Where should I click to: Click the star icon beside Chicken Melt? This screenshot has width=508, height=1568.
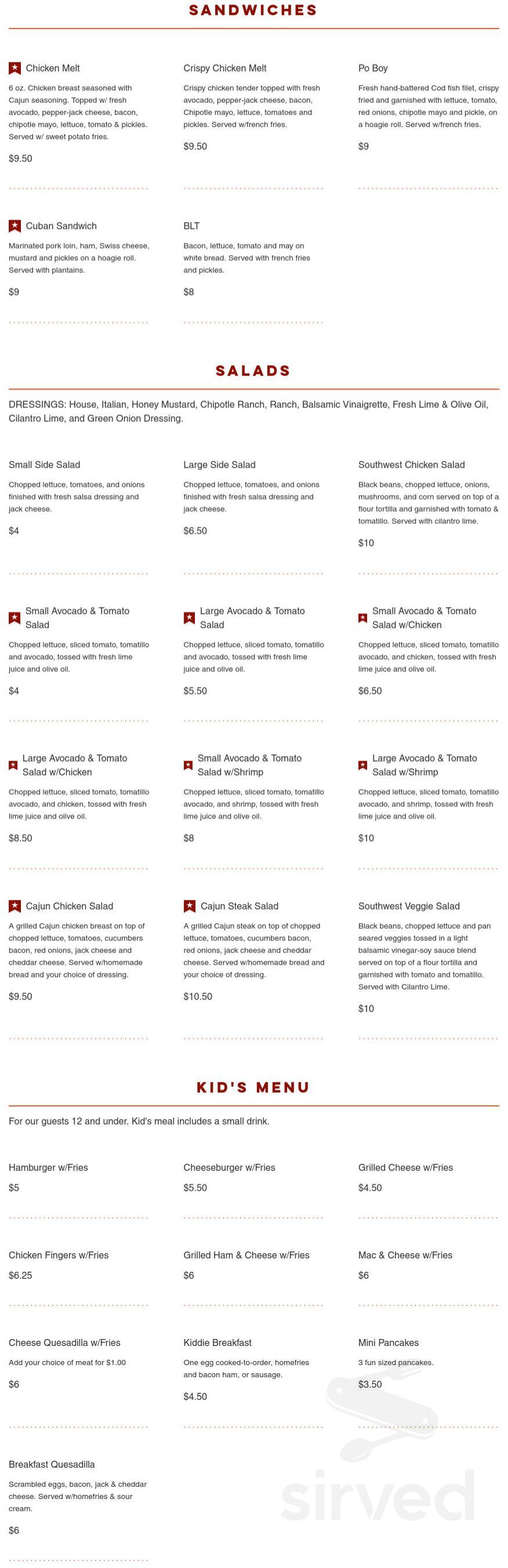coord(14,68)
